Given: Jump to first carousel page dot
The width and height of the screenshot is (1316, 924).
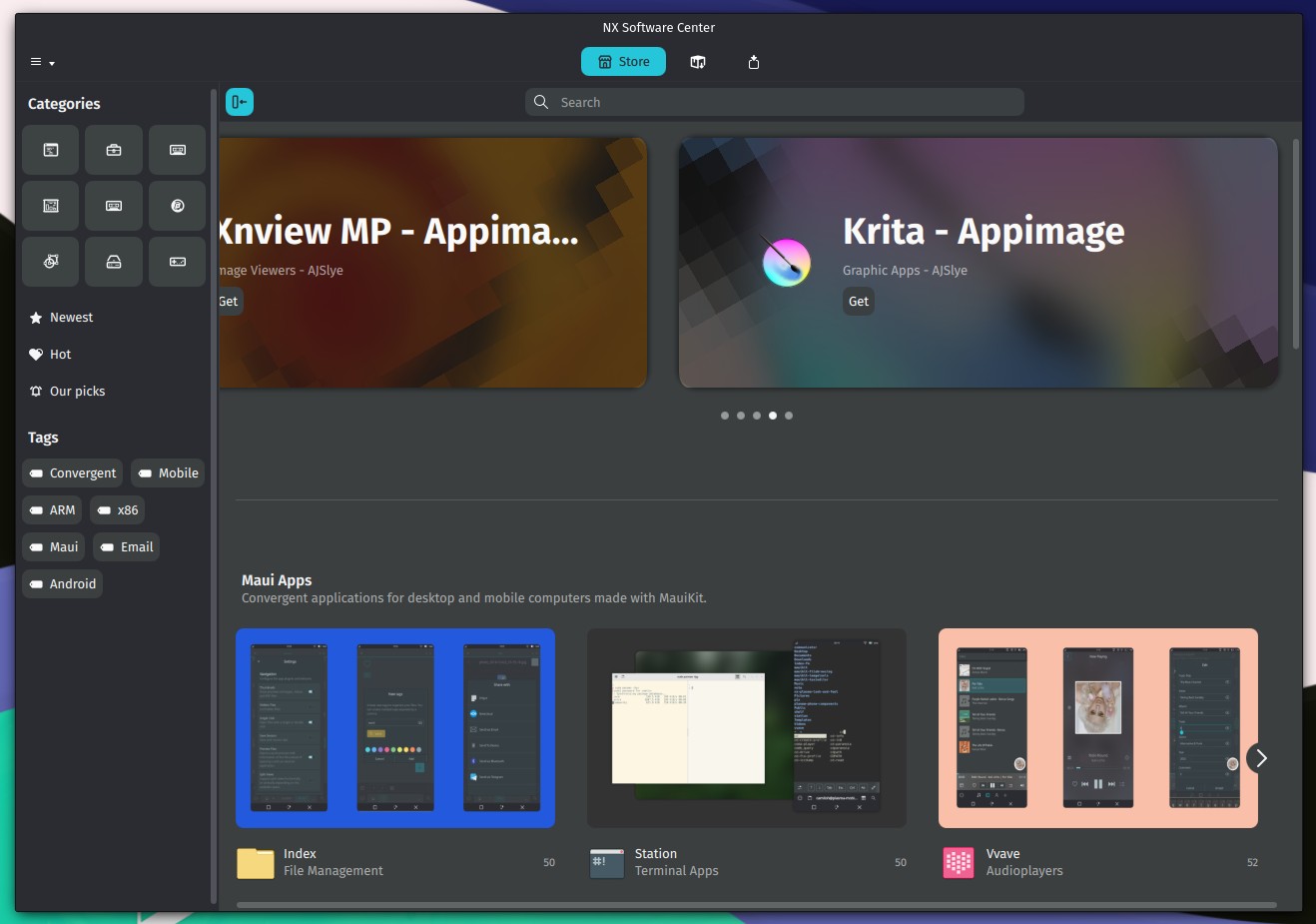Looking at the screenshot, I should [x=725, y=416].
